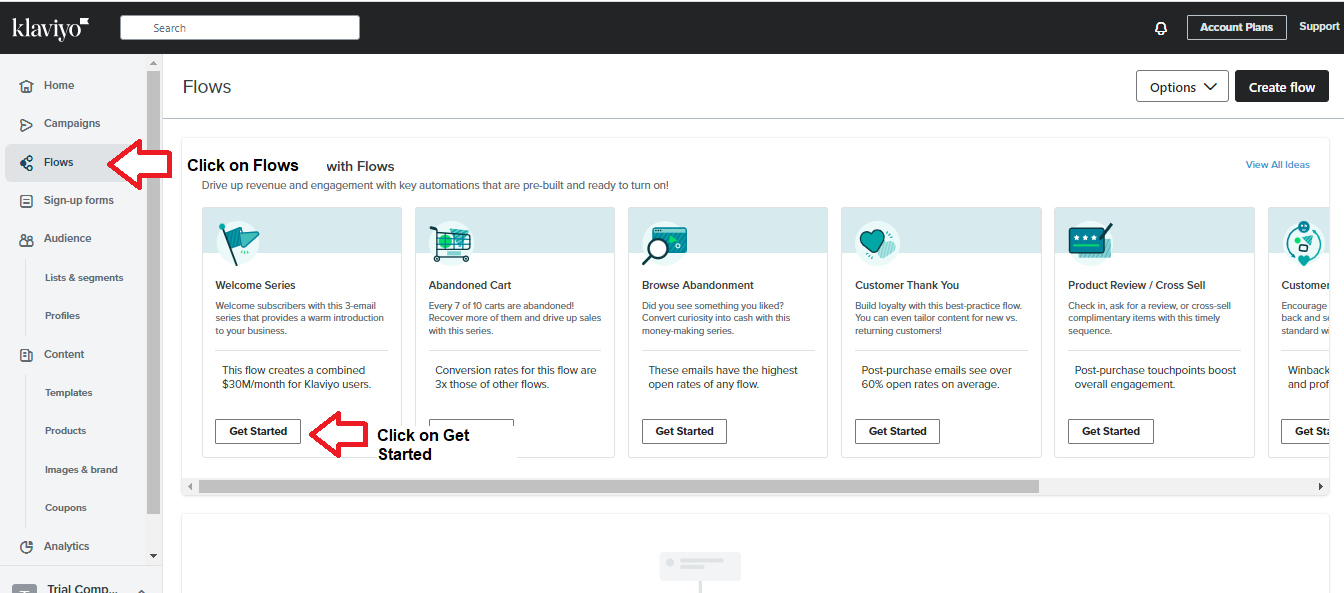Screen dimensions: 1344x593
Task: Open Coupons in sidebar
Action: click(x=66, y=508)
